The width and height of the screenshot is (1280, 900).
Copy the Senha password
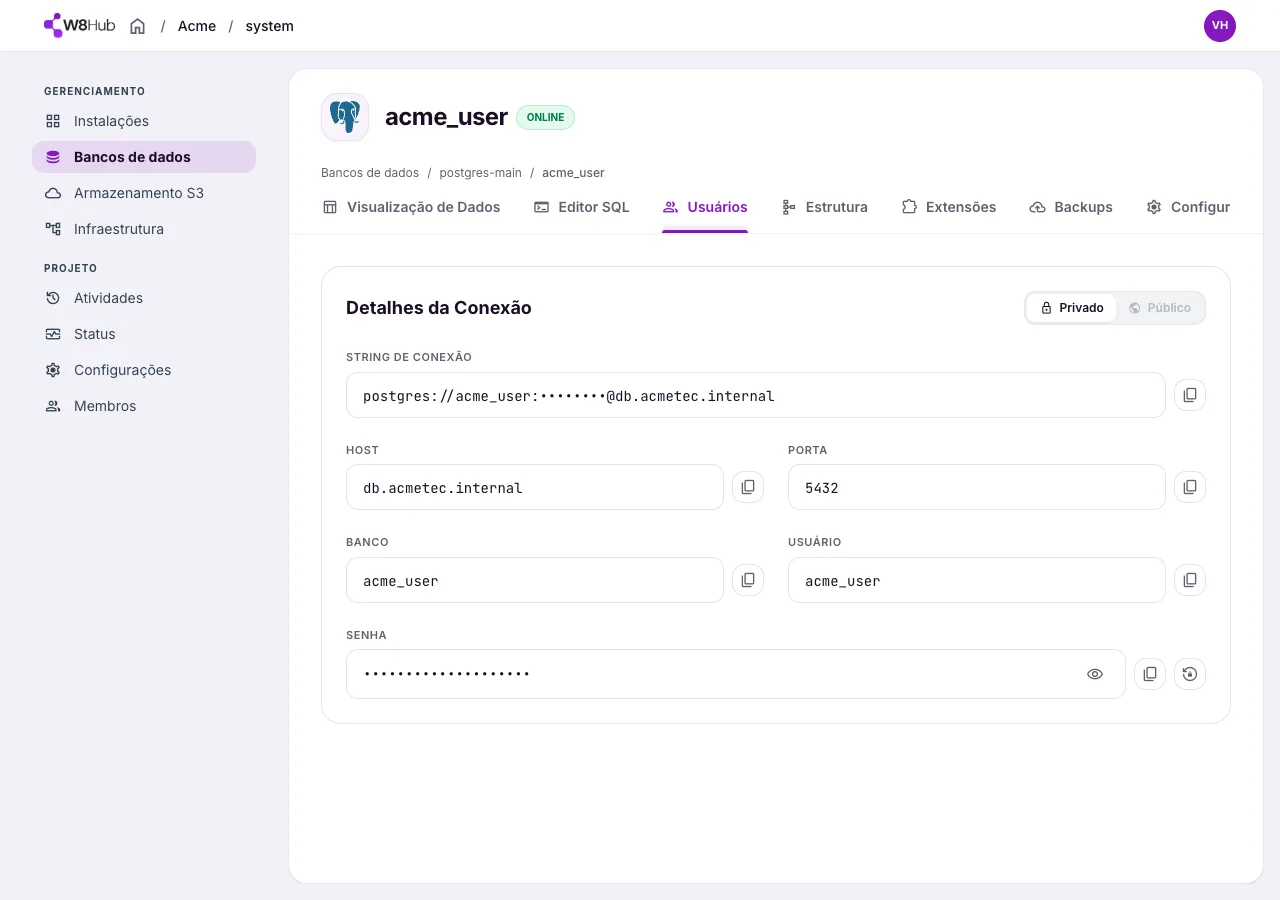1150,674
